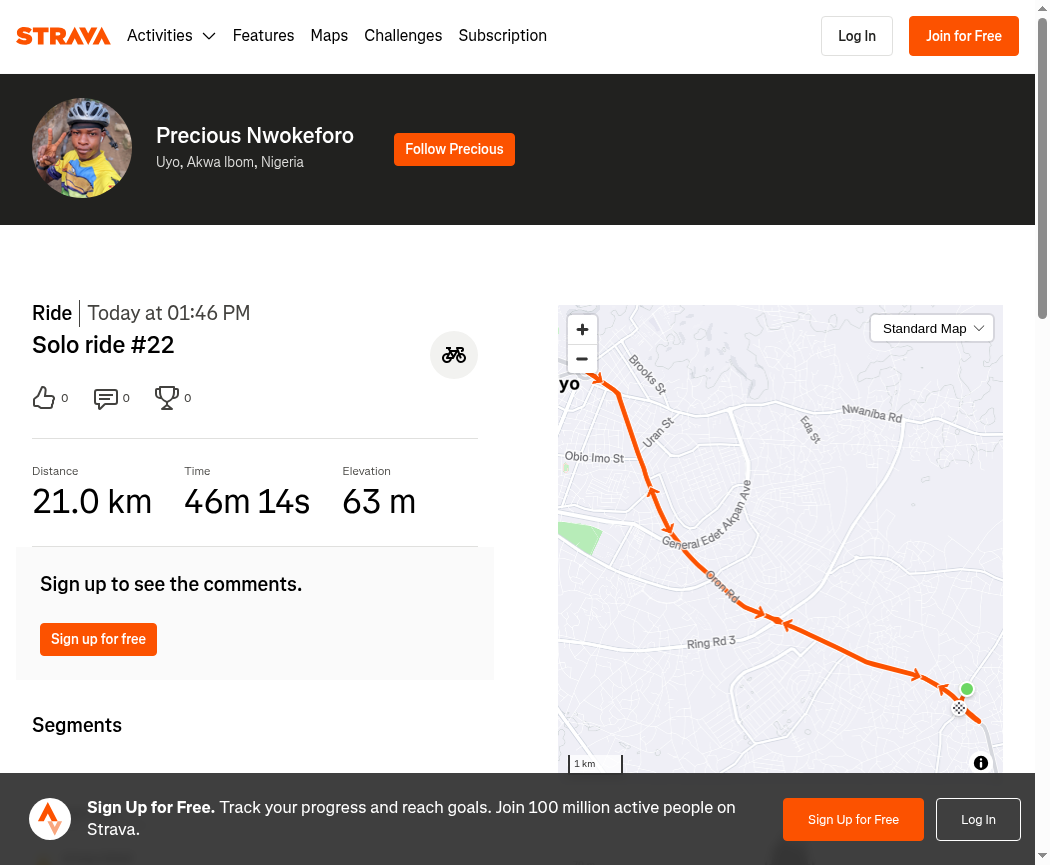The image size is (1050, 865).
Task: Click the bicycle ride type icon
Action: tap(454, 355)
